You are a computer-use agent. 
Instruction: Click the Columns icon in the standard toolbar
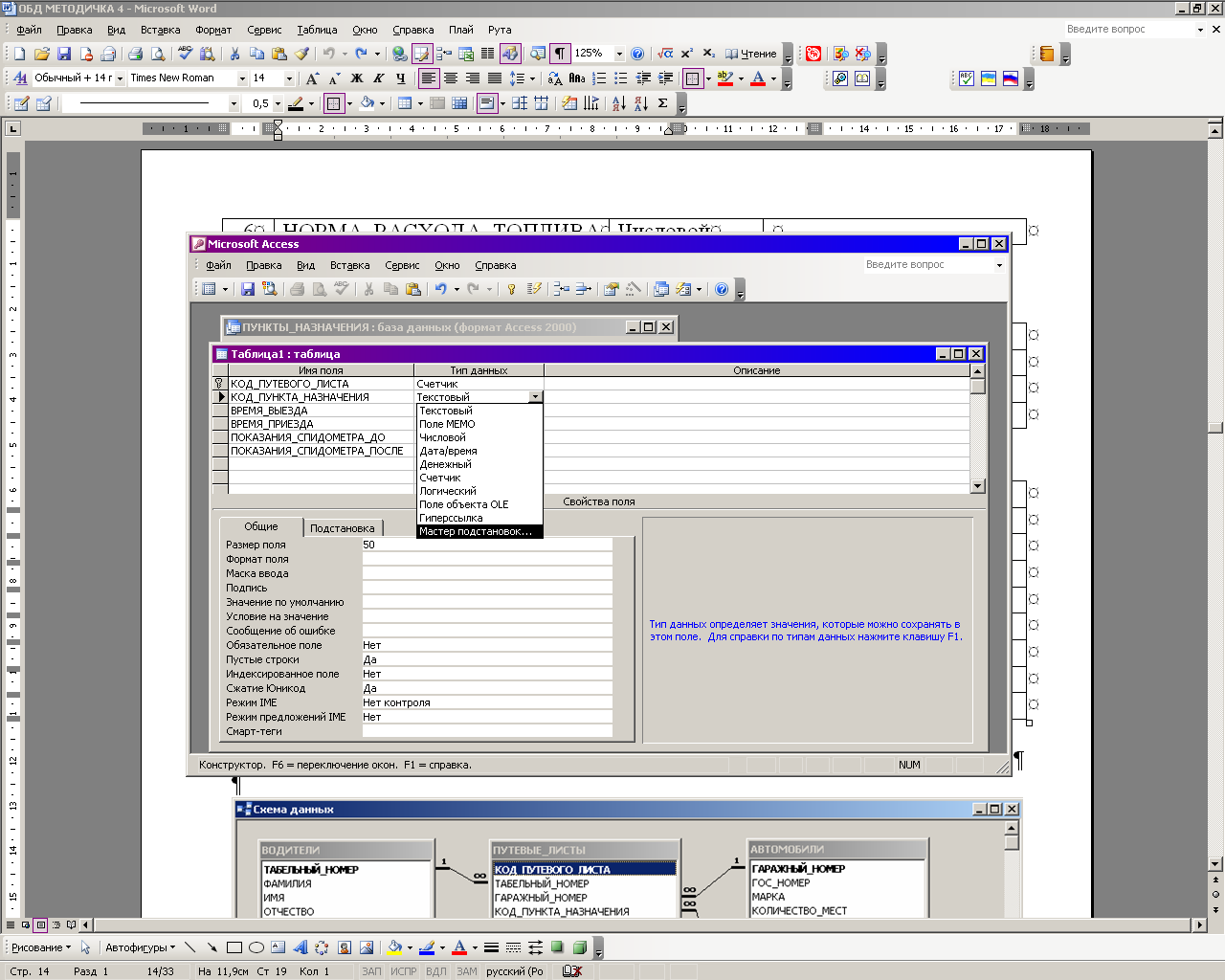(x=488, y=54)
